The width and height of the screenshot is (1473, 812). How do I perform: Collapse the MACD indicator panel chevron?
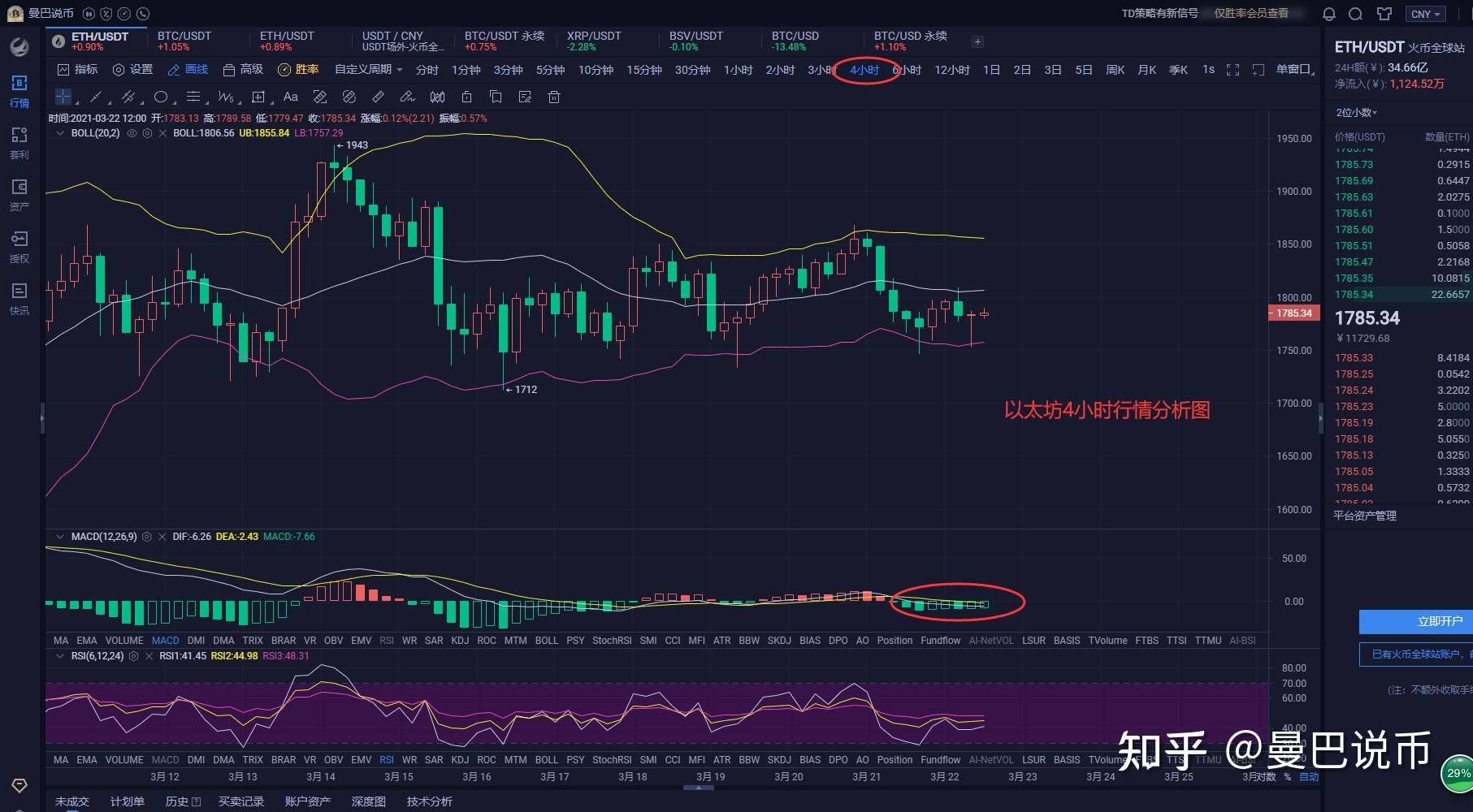tap(59, 537)
